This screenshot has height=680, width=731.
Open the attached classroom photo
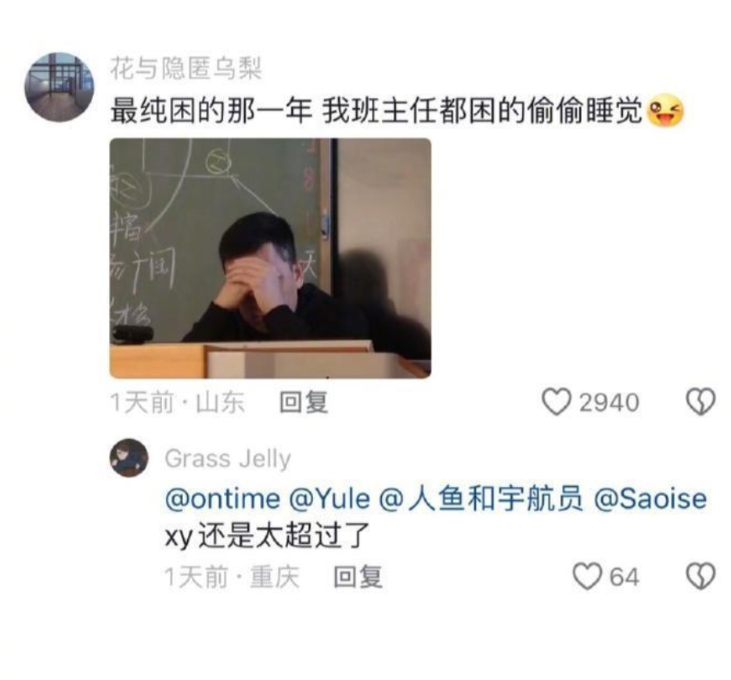coord(270,258)
